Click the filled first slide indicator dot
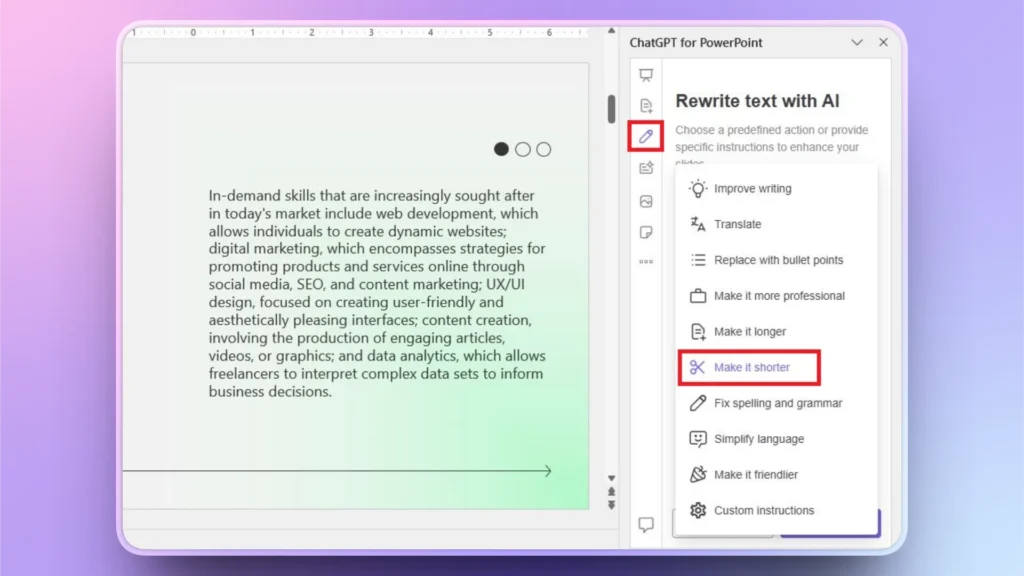The image size is (1024, 576). (501, 148)
